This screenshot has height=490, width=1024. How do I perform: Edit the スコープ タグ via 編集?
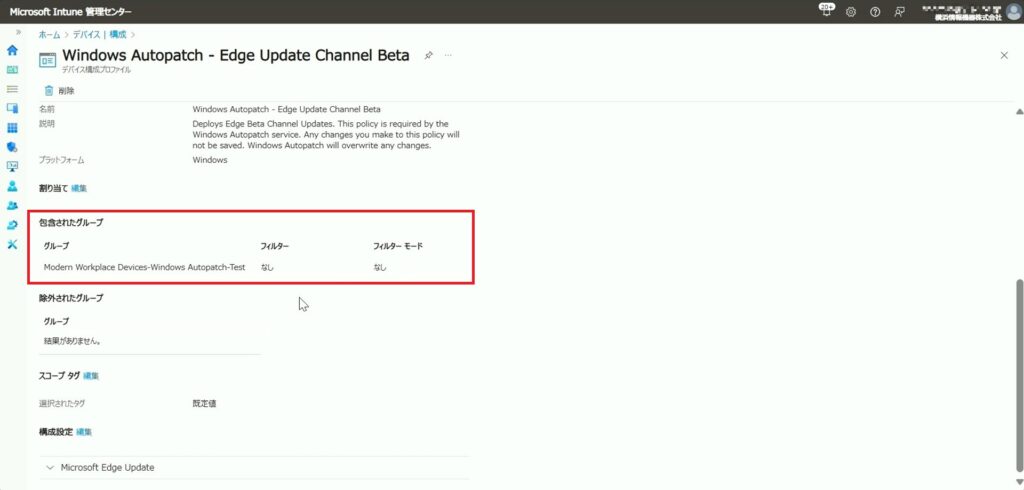[x=91, y=376]
